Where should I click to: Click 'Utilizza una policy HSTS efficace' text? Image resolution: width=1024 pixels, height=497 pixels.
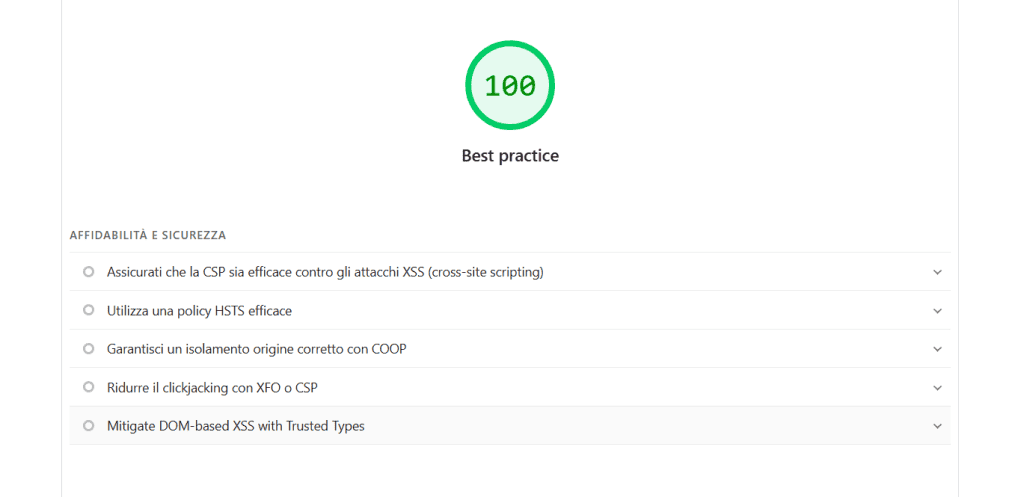click(199, 311)
